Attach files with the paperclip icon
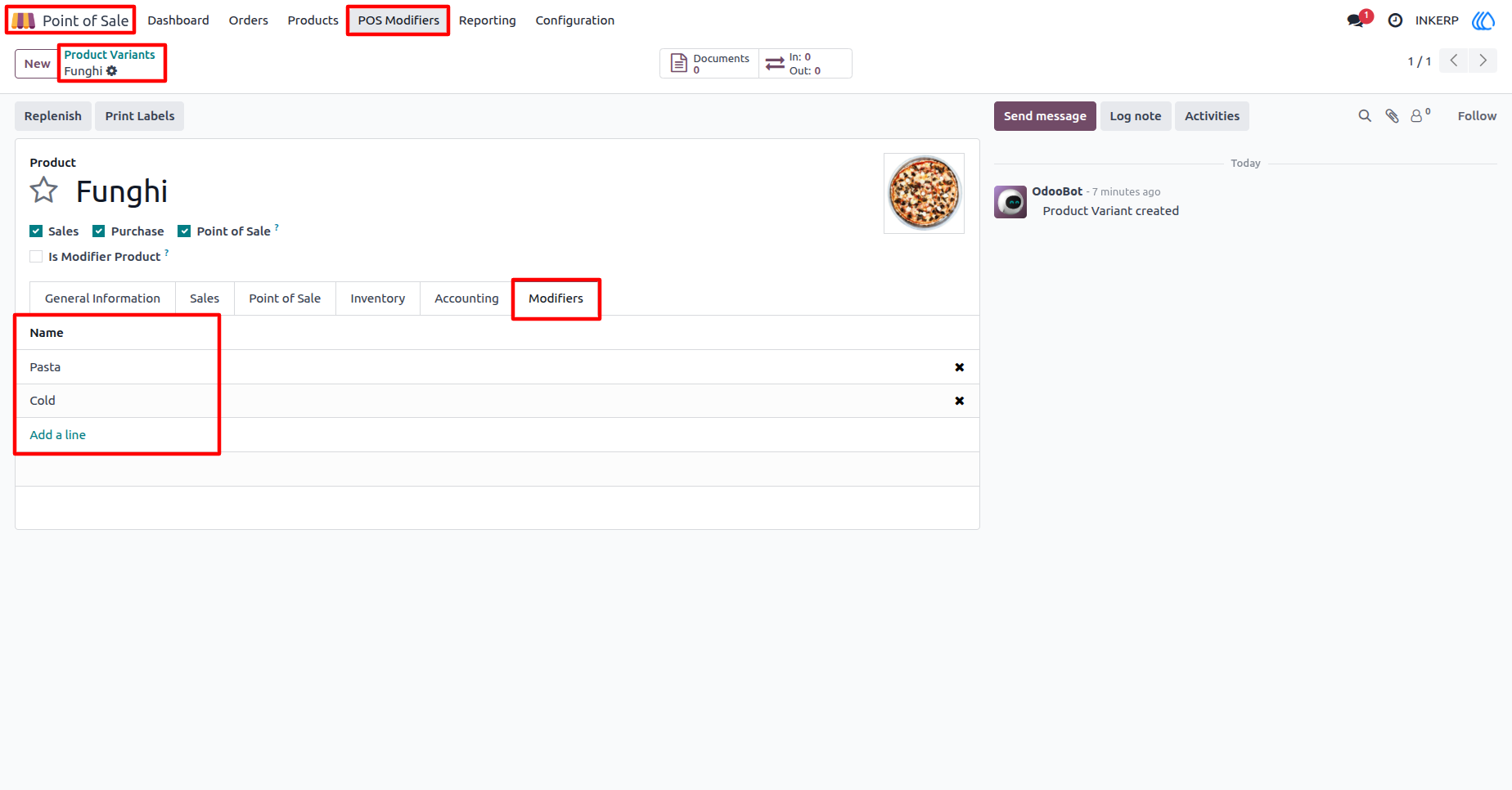1512x790 pixels. point(1392,116)
